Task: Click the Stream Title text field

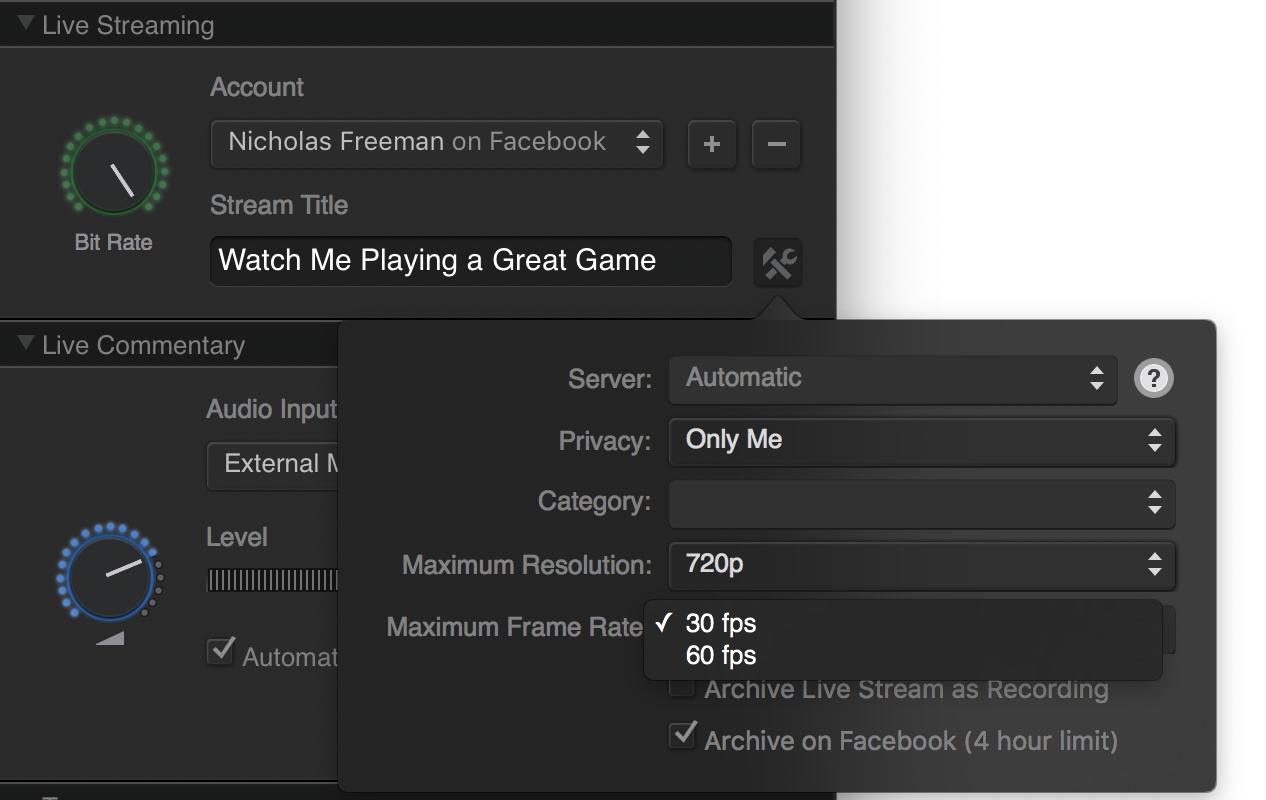Action: pyautogui.click(x=470, y=261)
